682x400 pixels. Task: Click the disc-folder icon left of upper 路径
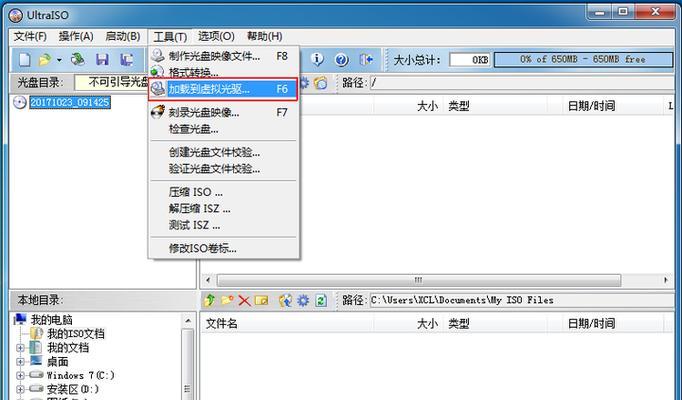321,83
